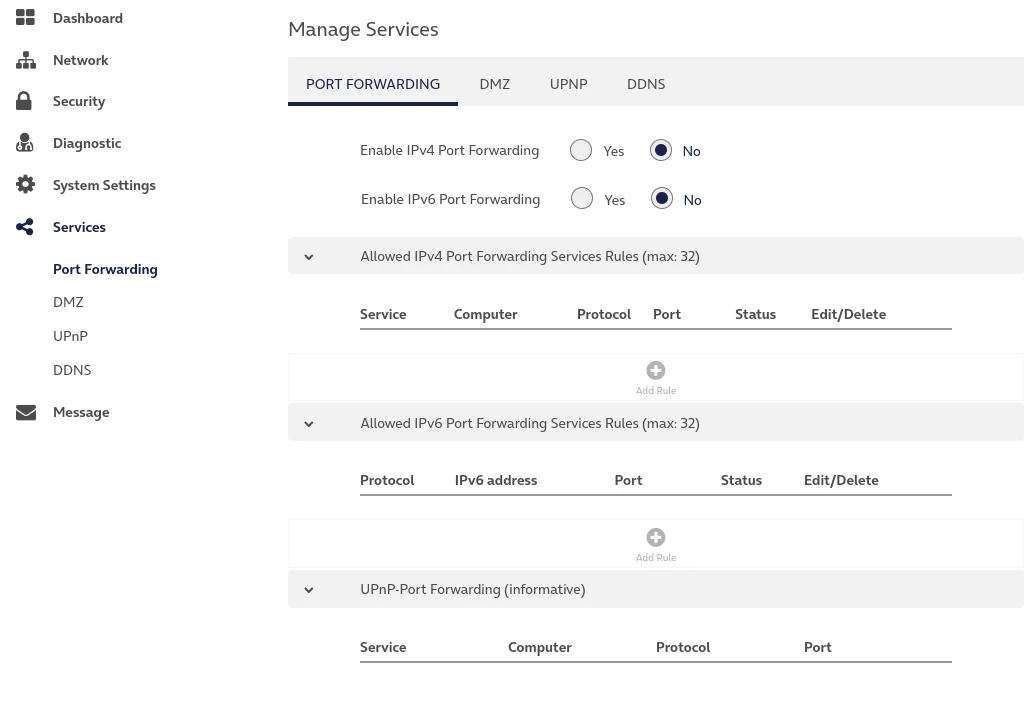1030x701 pixels.
Task: Open the UPnP sidebar link
Action: coord(70,336)
